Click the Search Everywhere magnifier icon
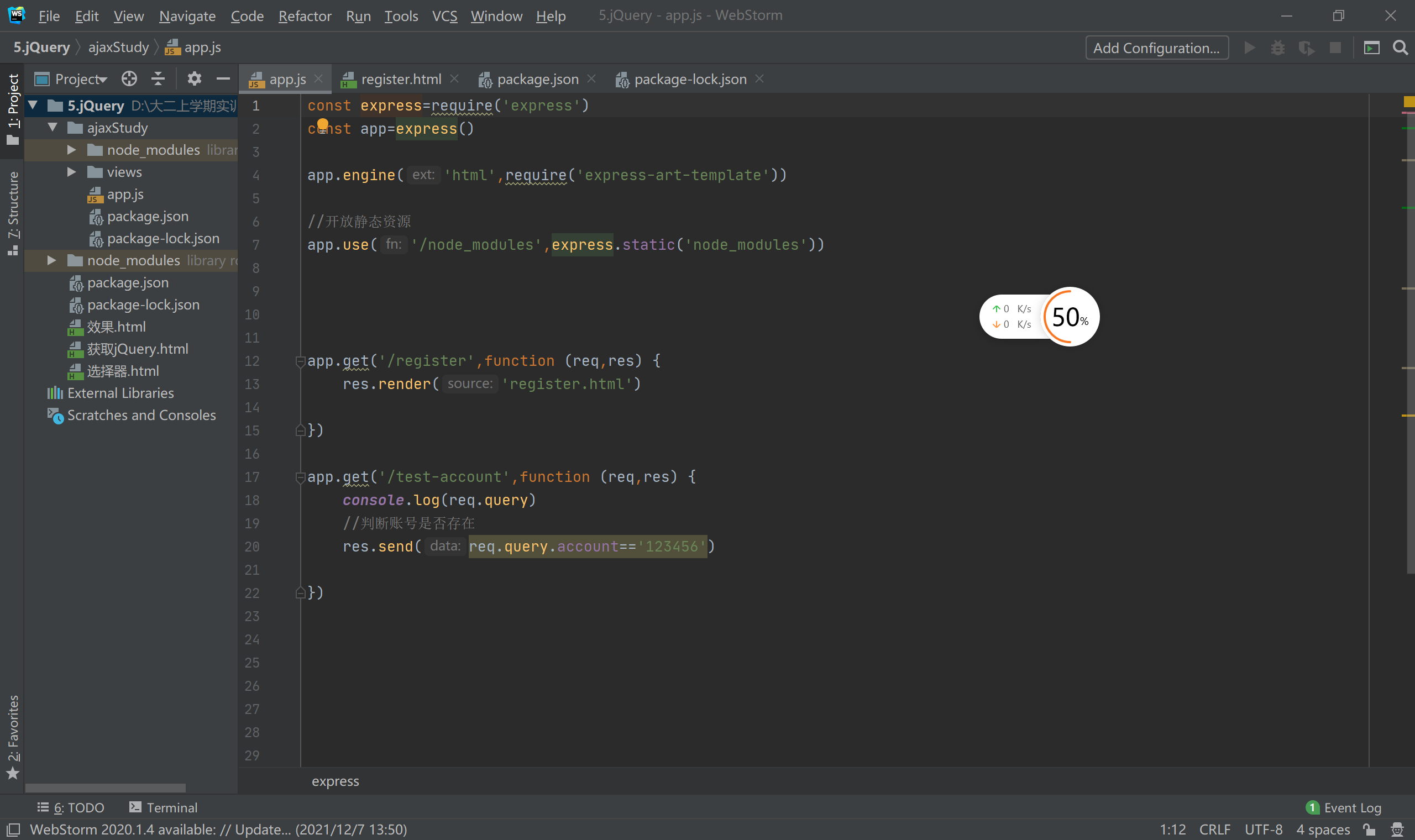This screenshot has width=1415, height=840. tap(1400, 48)
